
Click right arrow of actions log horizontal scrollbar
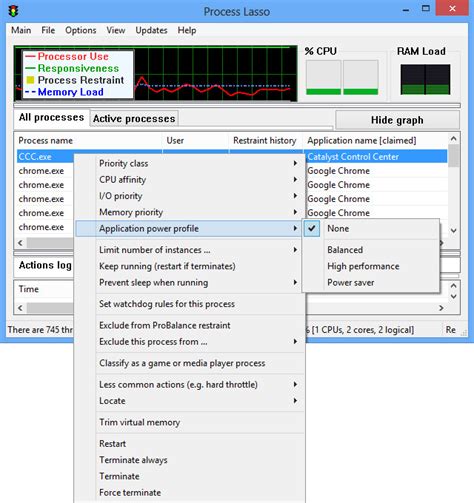coord(441,308)
